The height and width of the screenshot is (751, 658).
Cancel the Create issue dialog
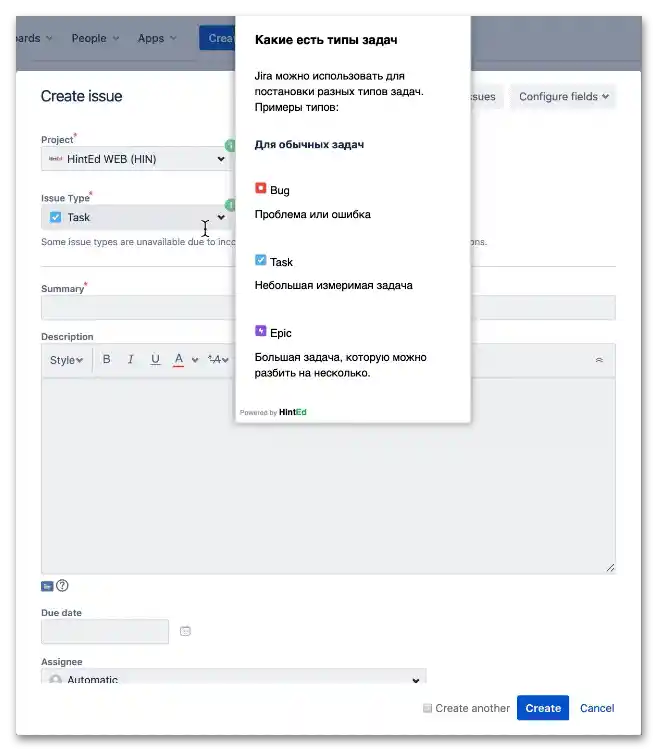(597, 708)
